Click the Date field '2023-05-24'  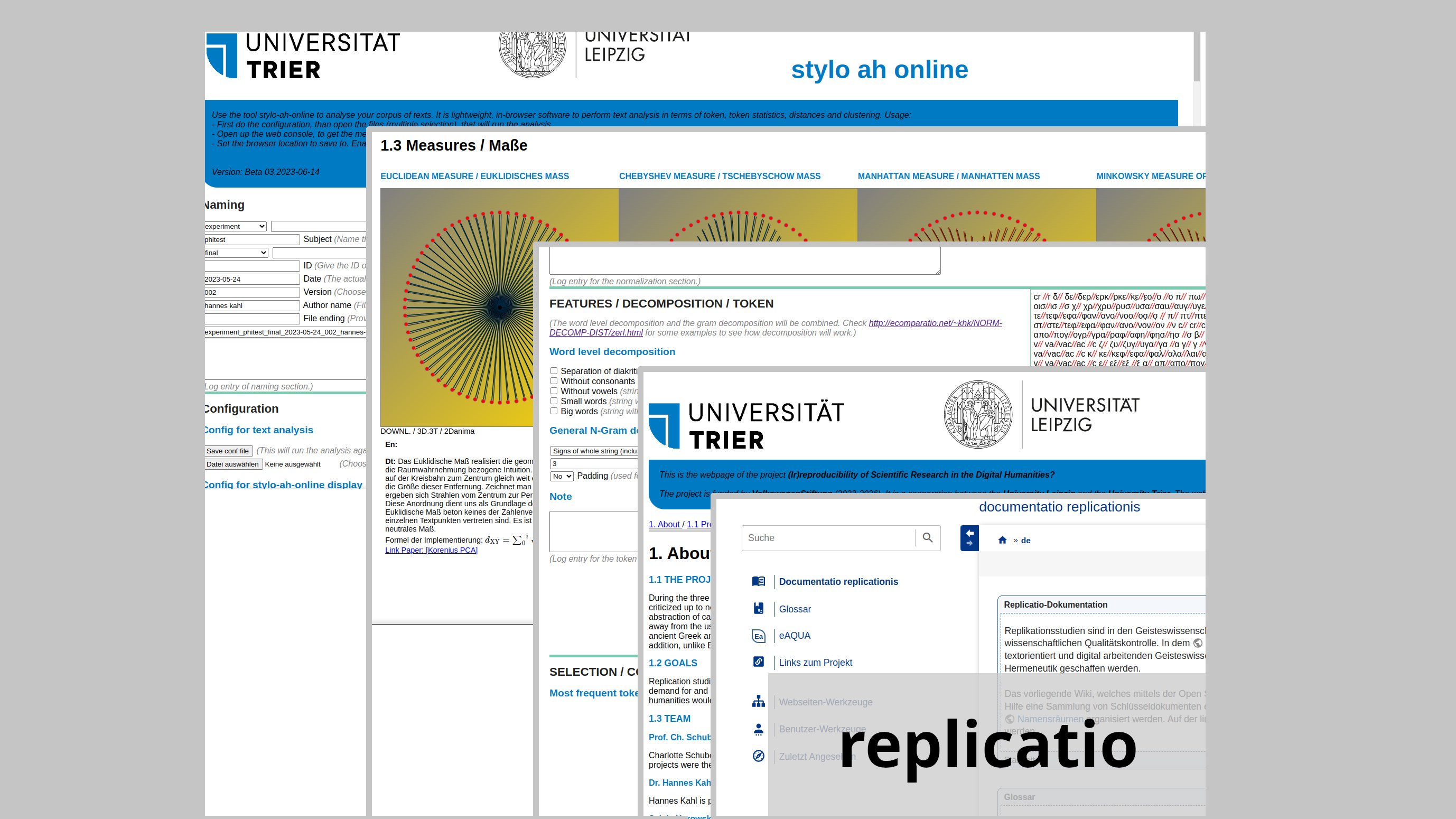click(x=251, y=279)
